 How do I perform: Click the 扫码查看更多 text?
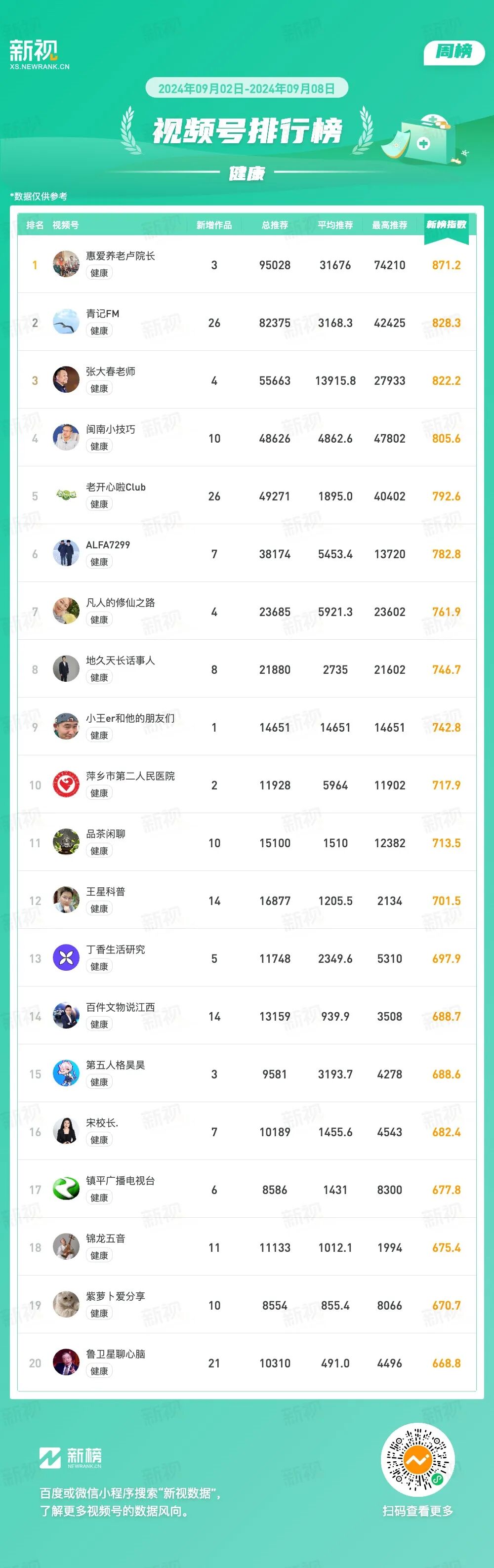click(418, 1510)
